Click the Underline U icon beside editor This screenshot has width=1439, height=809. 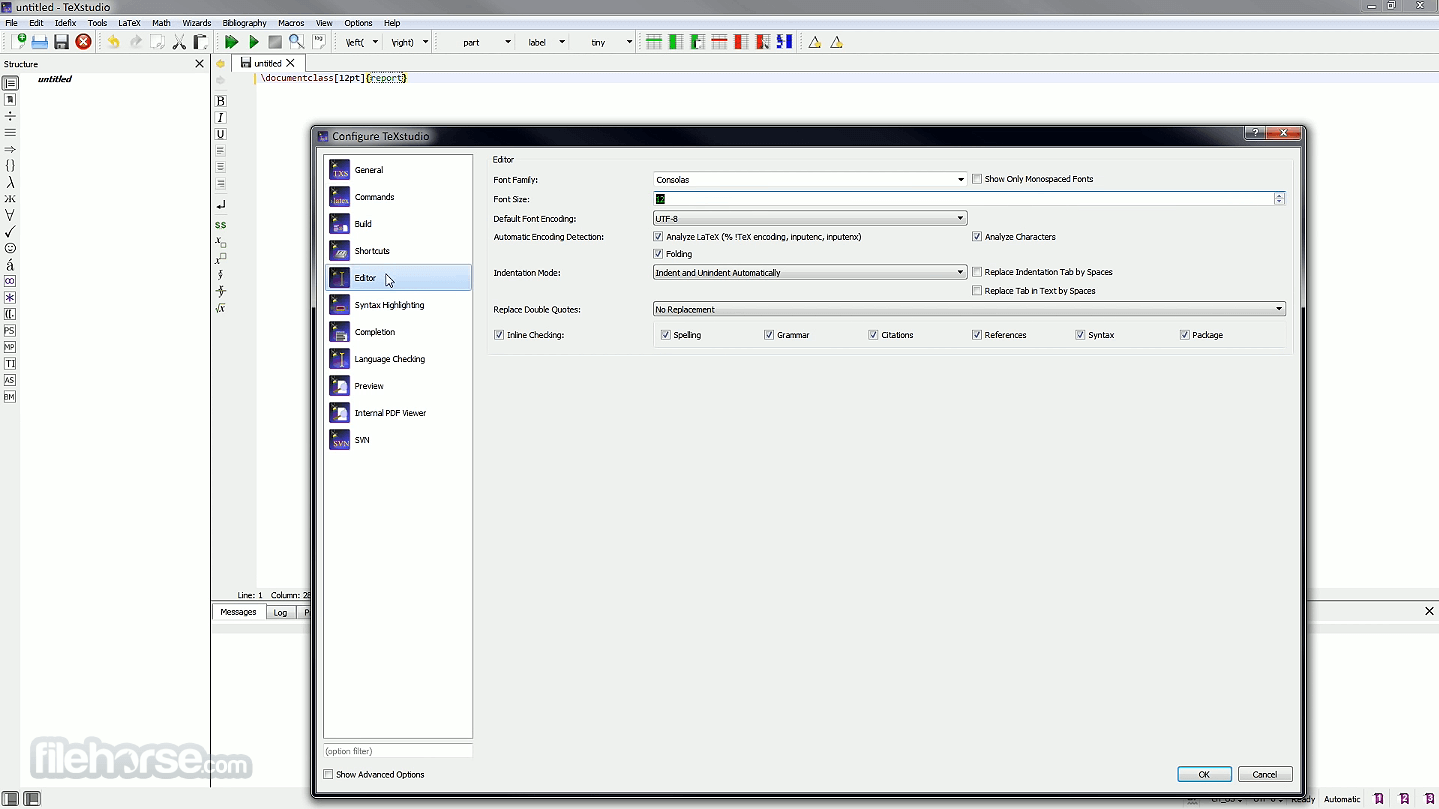[x=221, y=135]
